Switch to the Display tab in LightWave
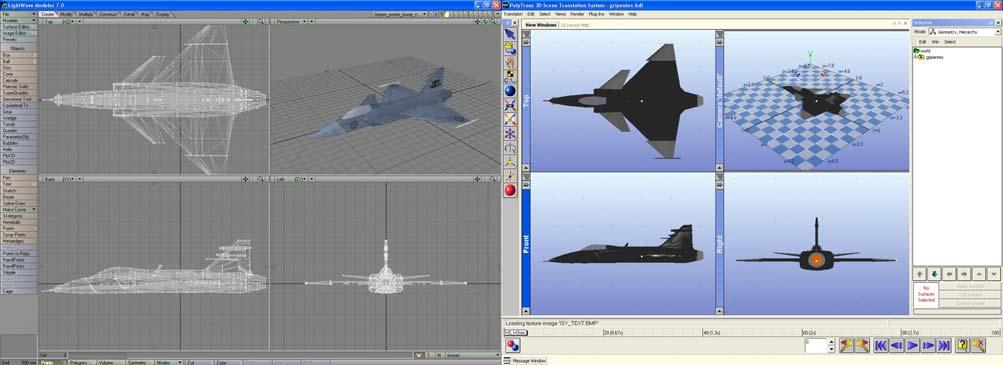The image size is (1003, 365). click(162, 14)
